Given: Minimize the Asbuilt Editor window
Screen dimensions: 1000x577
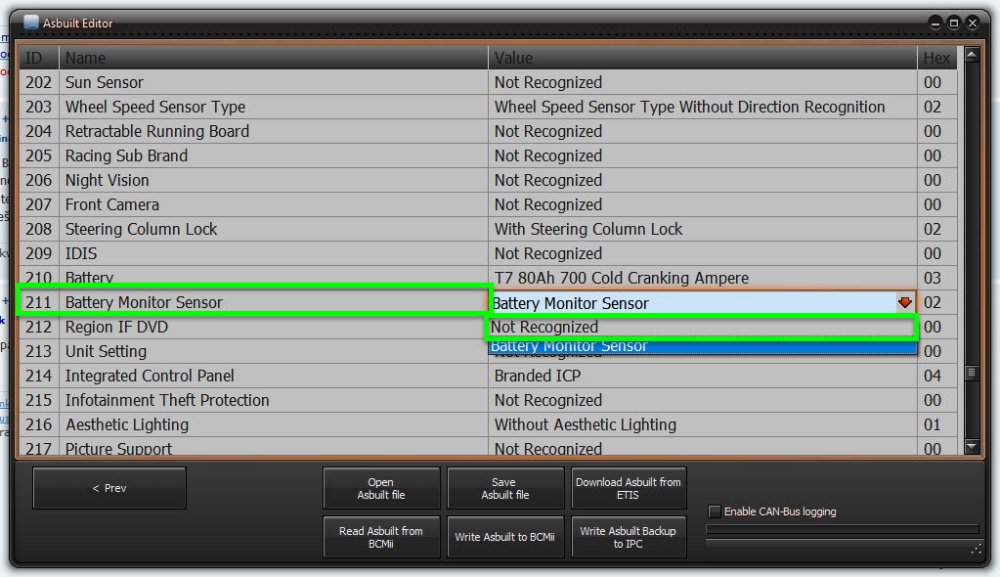Looking at the screenshot, I should (x=935, y=22).
